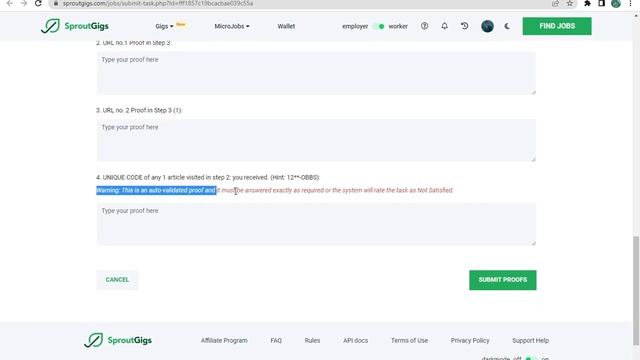
Task: Click the page vertical scrollbar thumb
Action: pyautogui.click(x=636, y=291)
